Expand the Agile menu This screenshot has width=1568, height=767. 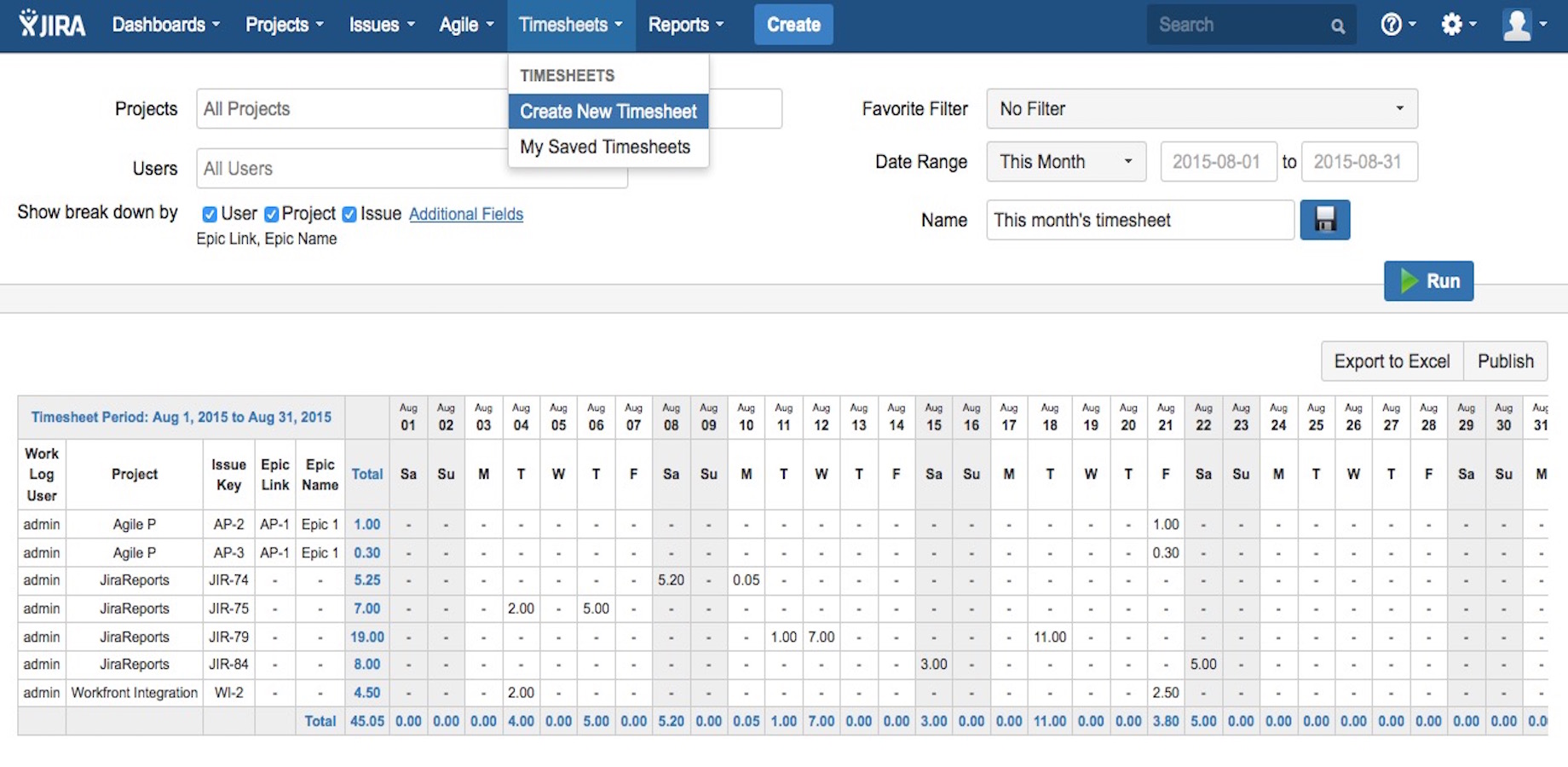(x=466, y=25)
